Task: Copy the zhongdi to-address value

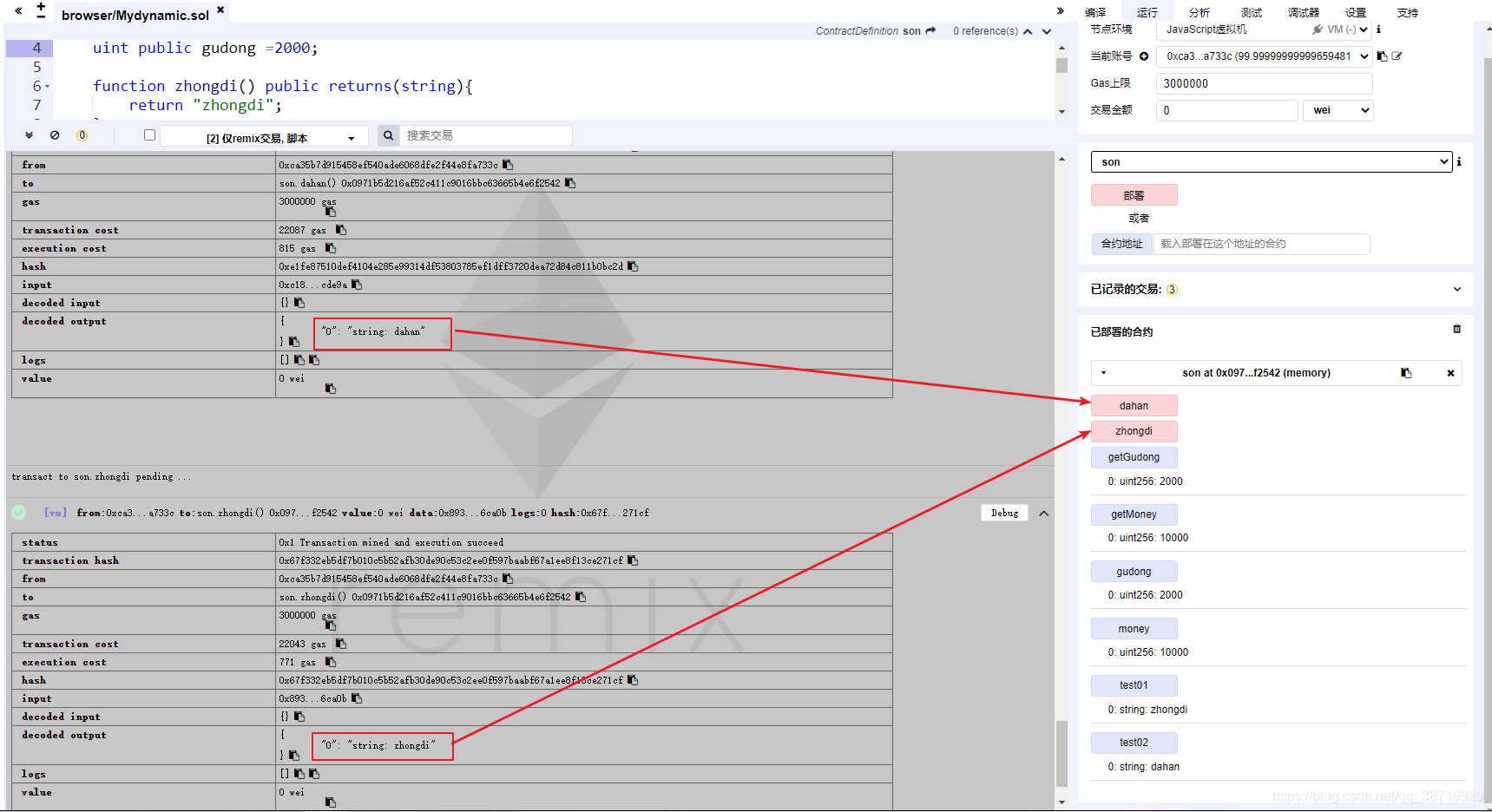Action: pyautogui.click(x=581, y=597)
